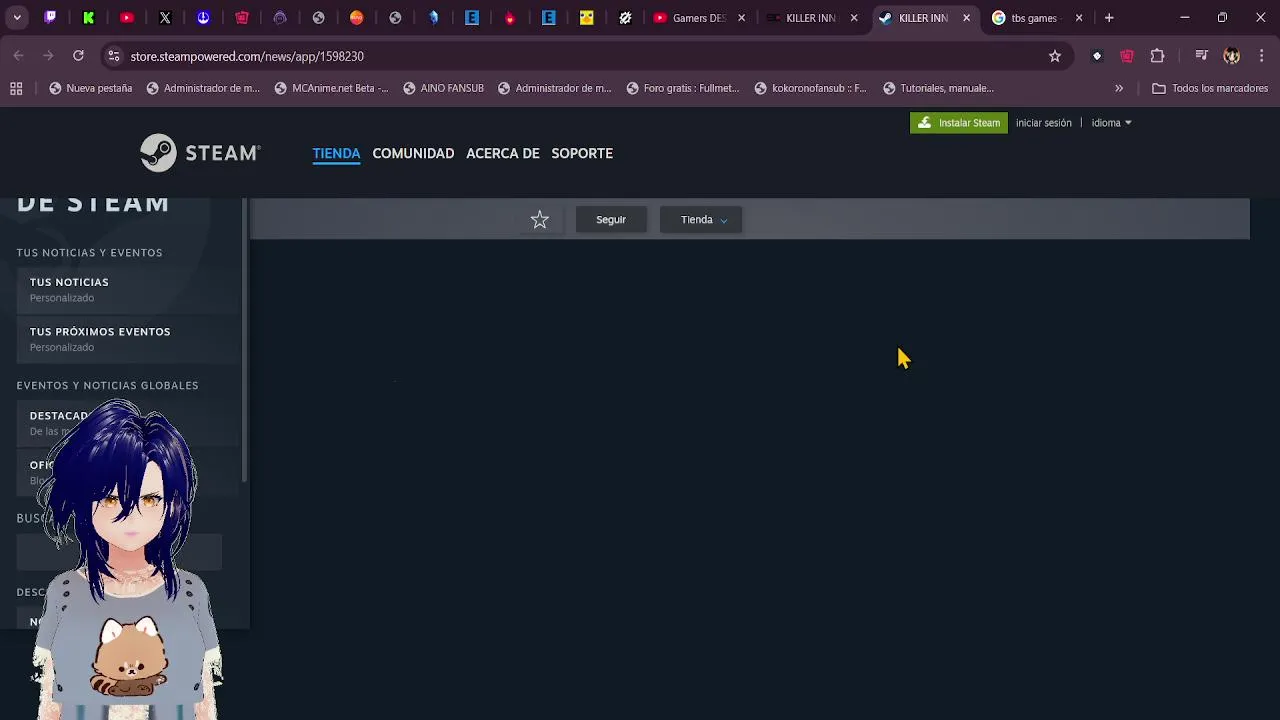Open kokoronofansub bookmark
The image size is (1280, 720).
811,88
